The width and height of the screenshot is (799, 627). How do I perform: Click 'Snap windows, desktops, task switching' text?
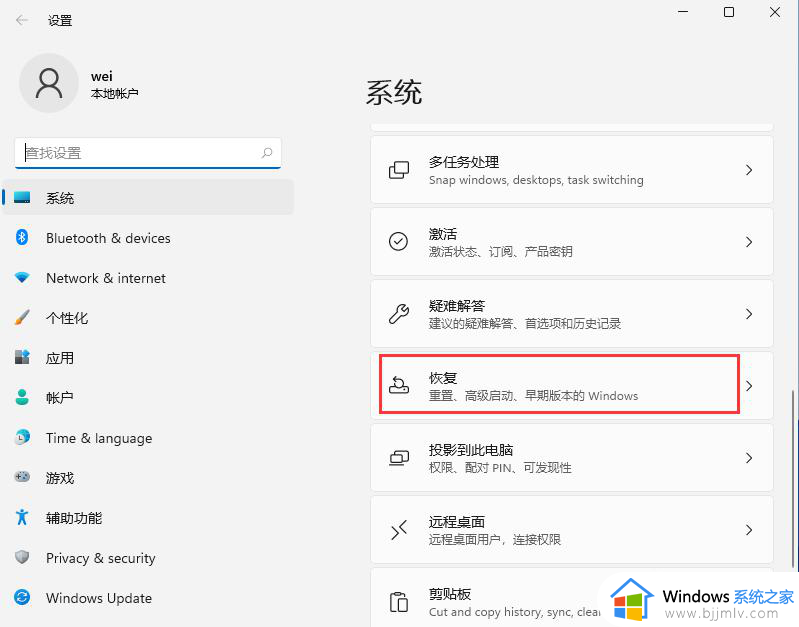536,180
